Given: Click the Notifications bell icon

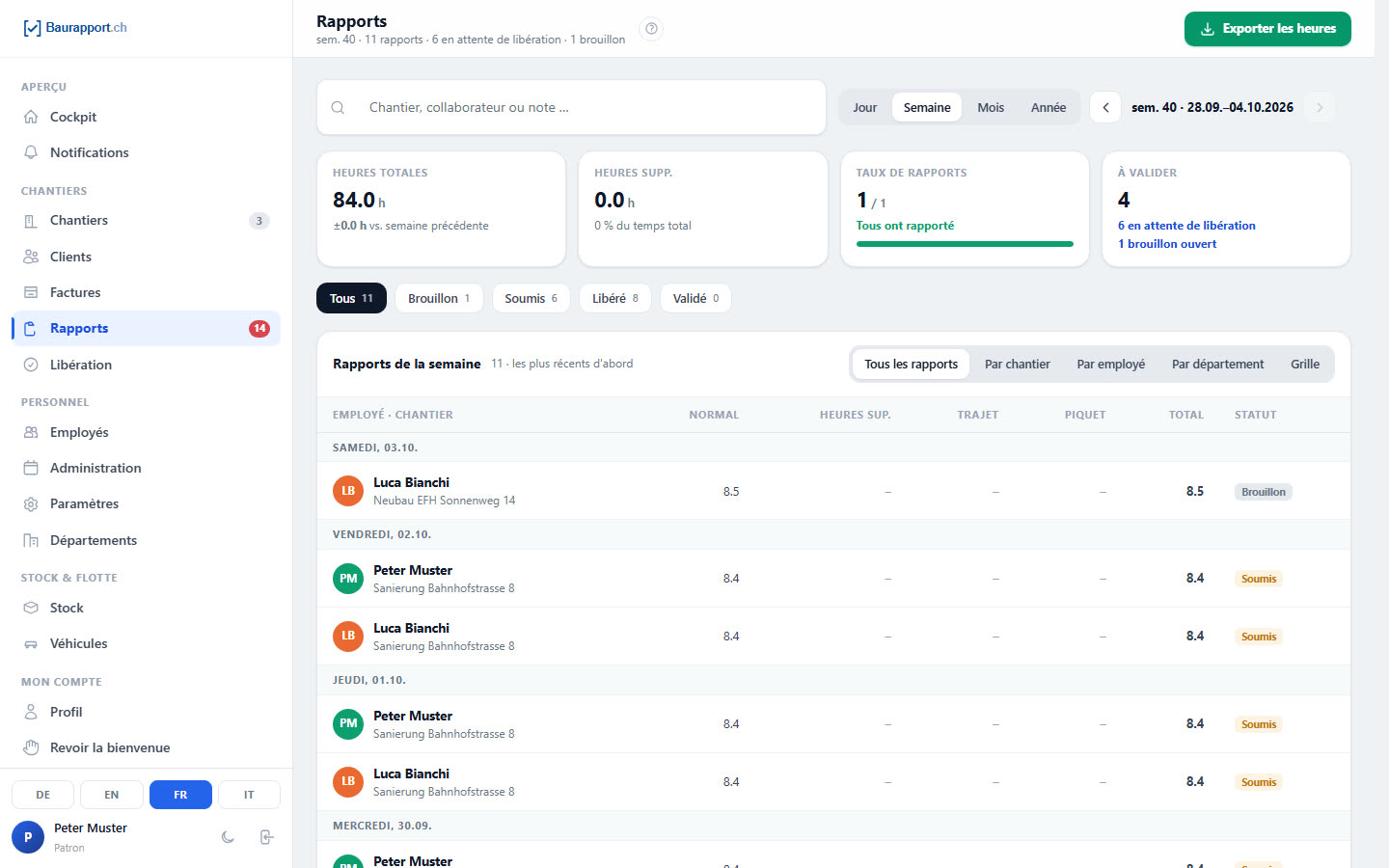Looking at the screenshot, I should click(x=31, y=152).
